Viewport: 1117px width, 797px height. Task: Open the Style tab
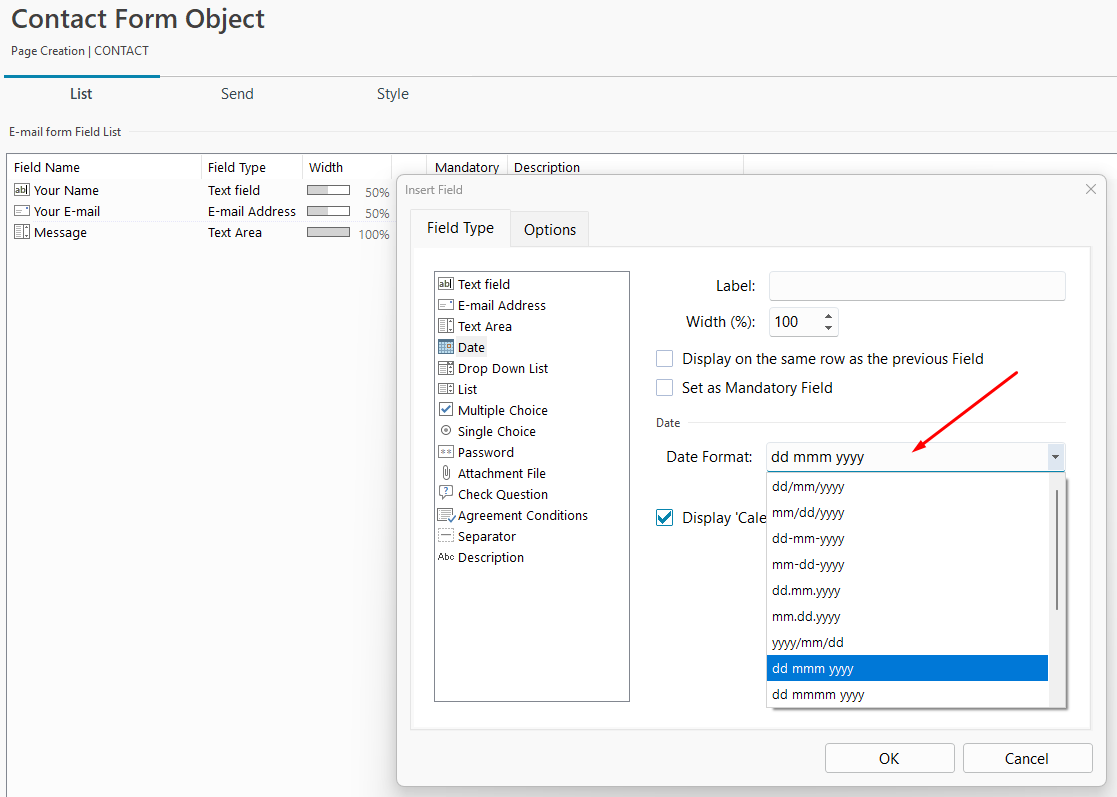pos(393,94)
